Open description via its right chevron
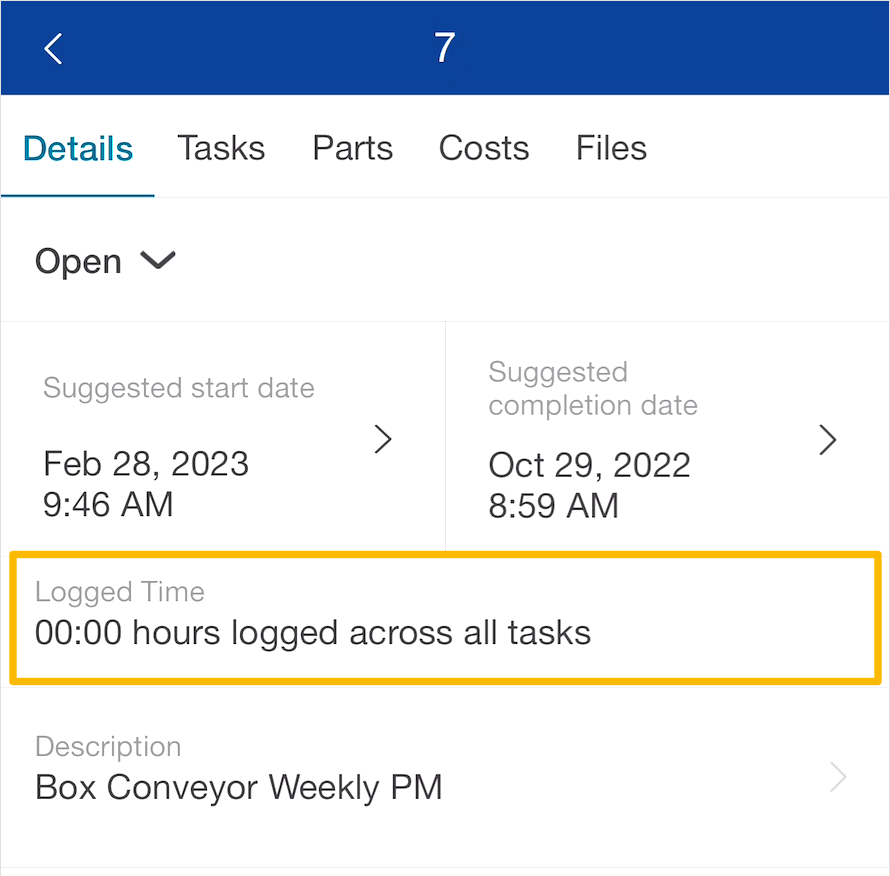Screen dimensions: 890x876 tap(838, 777)
